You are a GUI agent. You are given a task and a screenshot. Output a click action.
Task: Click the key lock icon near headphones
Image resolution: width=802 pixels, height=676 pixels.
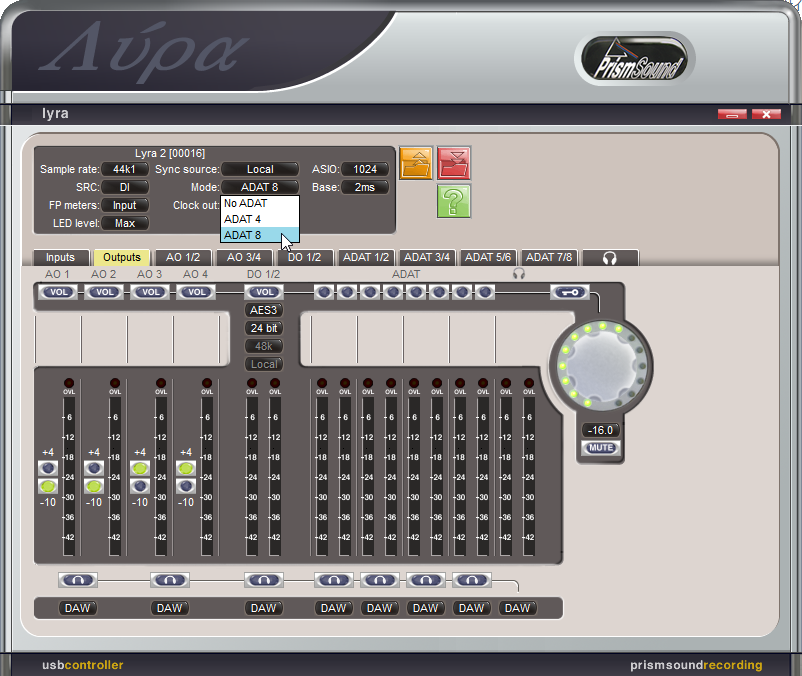point(570,292)
